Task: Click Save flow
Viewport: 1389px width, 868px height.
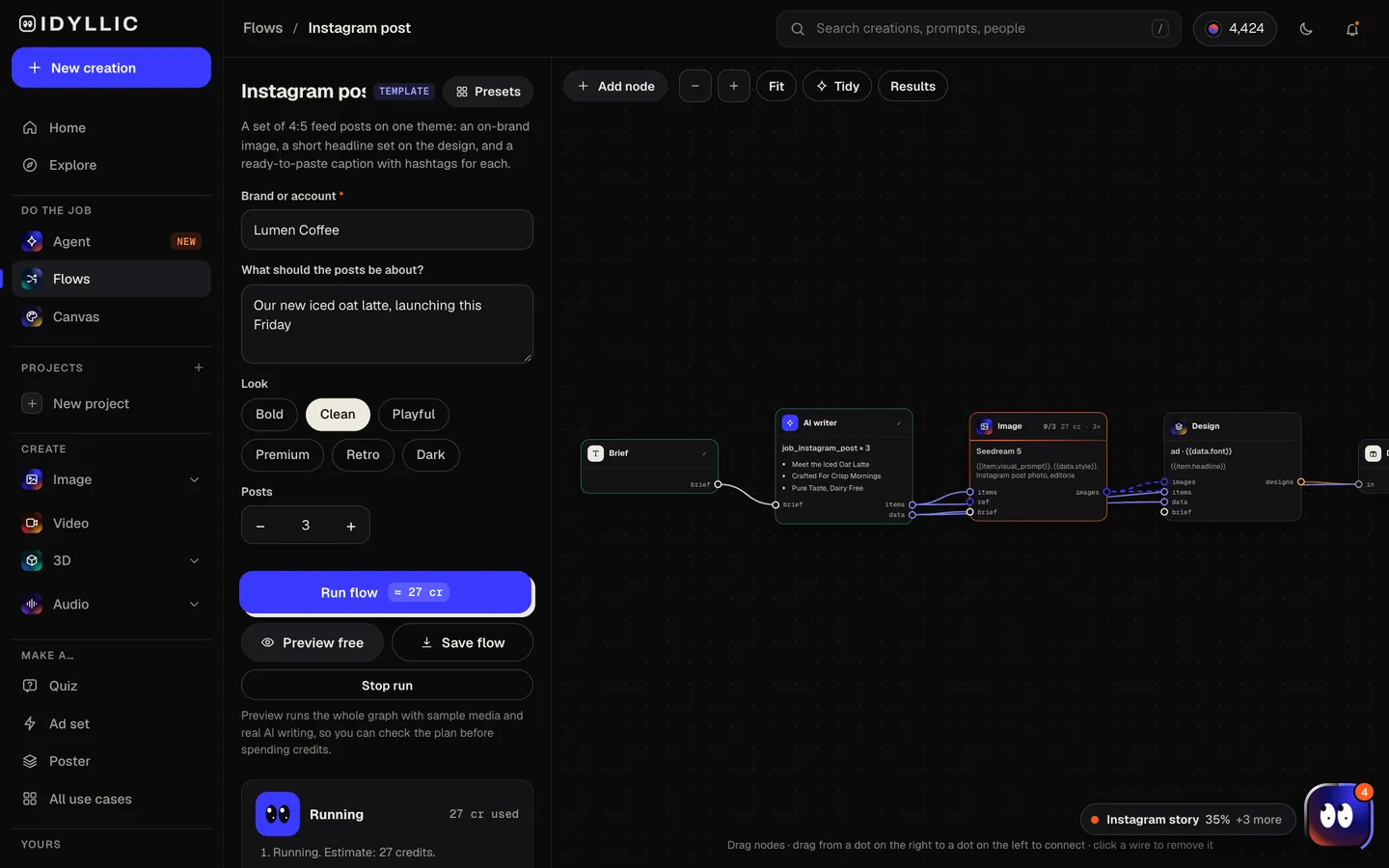Action: pos(462,642)
